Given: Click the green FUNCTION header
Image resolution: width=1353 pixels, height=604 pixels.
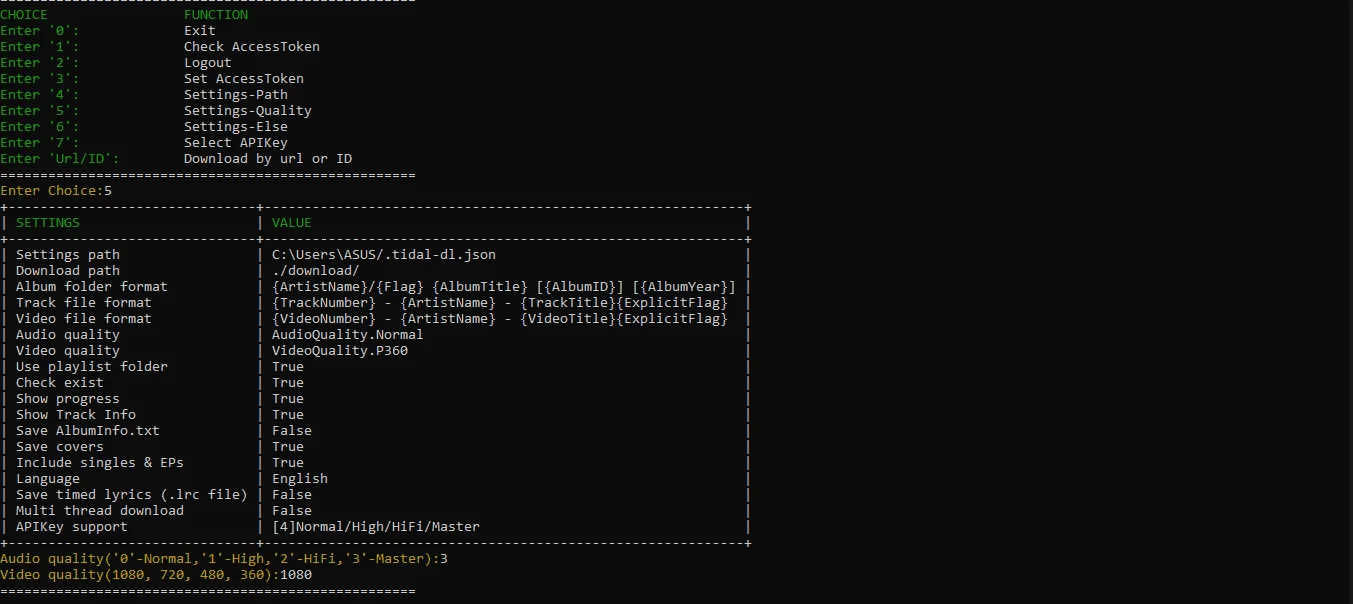Looking at the screenshot, I should 216,15.
